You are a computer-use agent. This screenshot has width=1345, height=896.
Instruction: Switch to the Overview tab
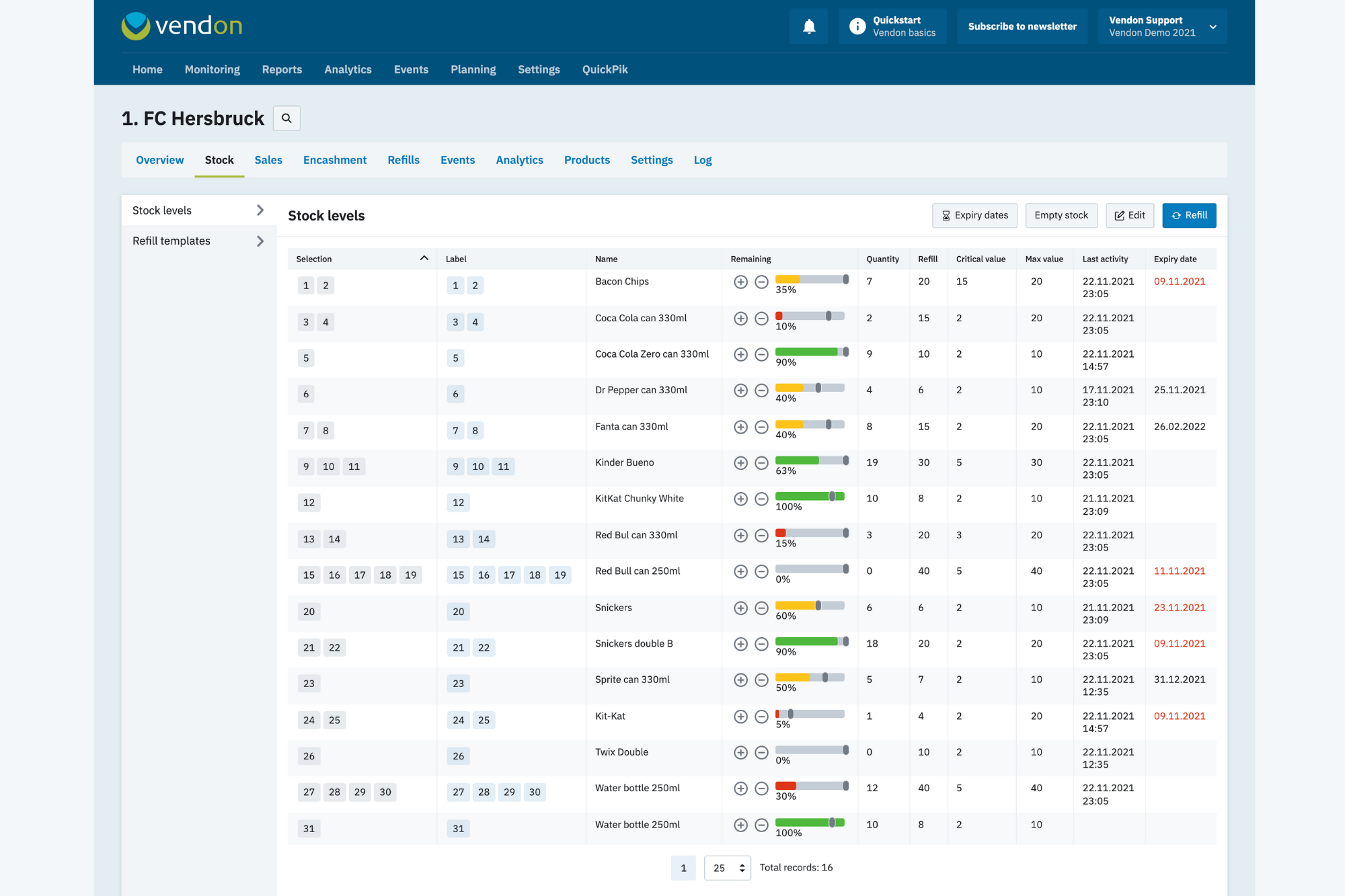pyautogui.click(x=159, y=160)
